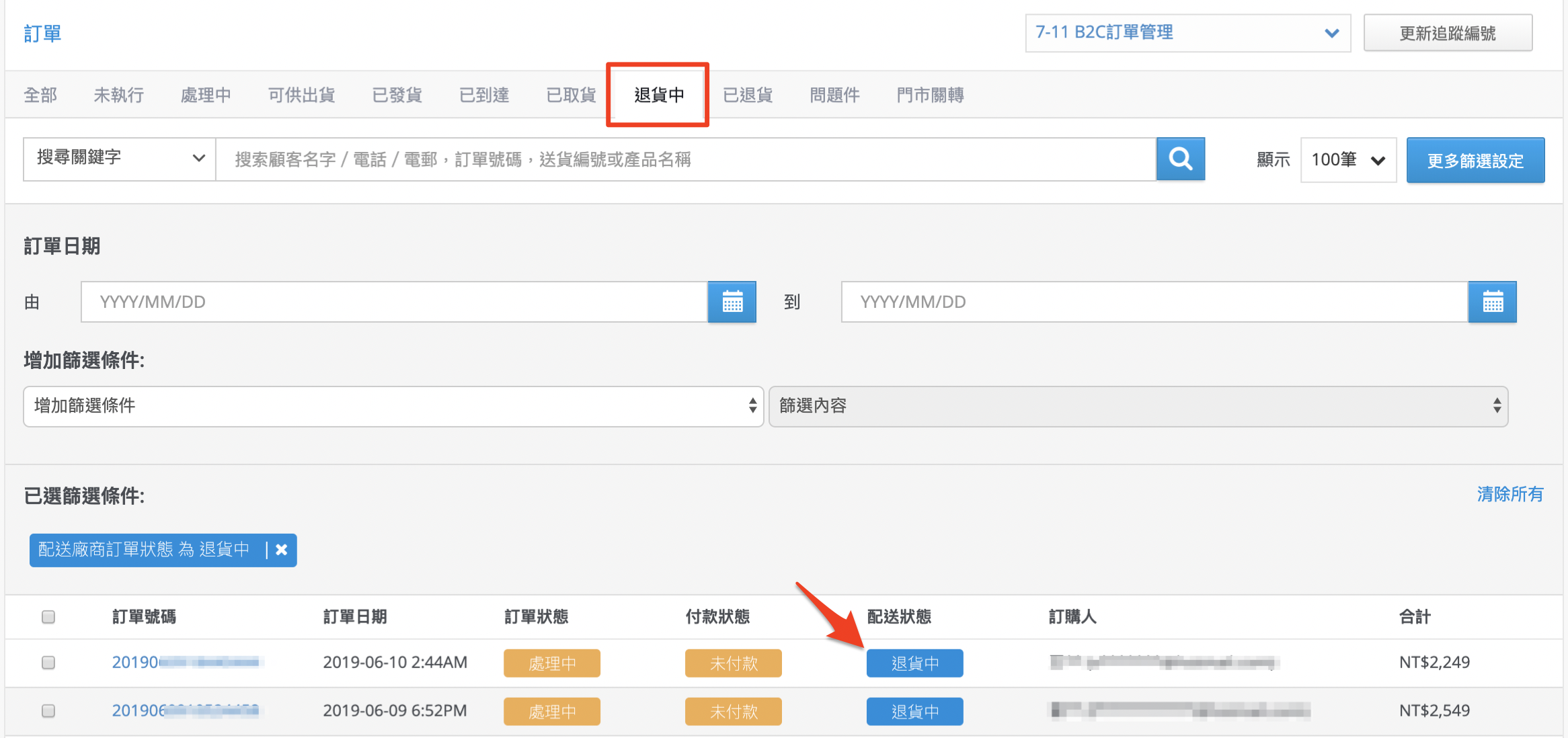The image size is (1568, 738).
Task: Open the 搜尋關鍵字 search type dropdown
Action: tap(120, 159)
